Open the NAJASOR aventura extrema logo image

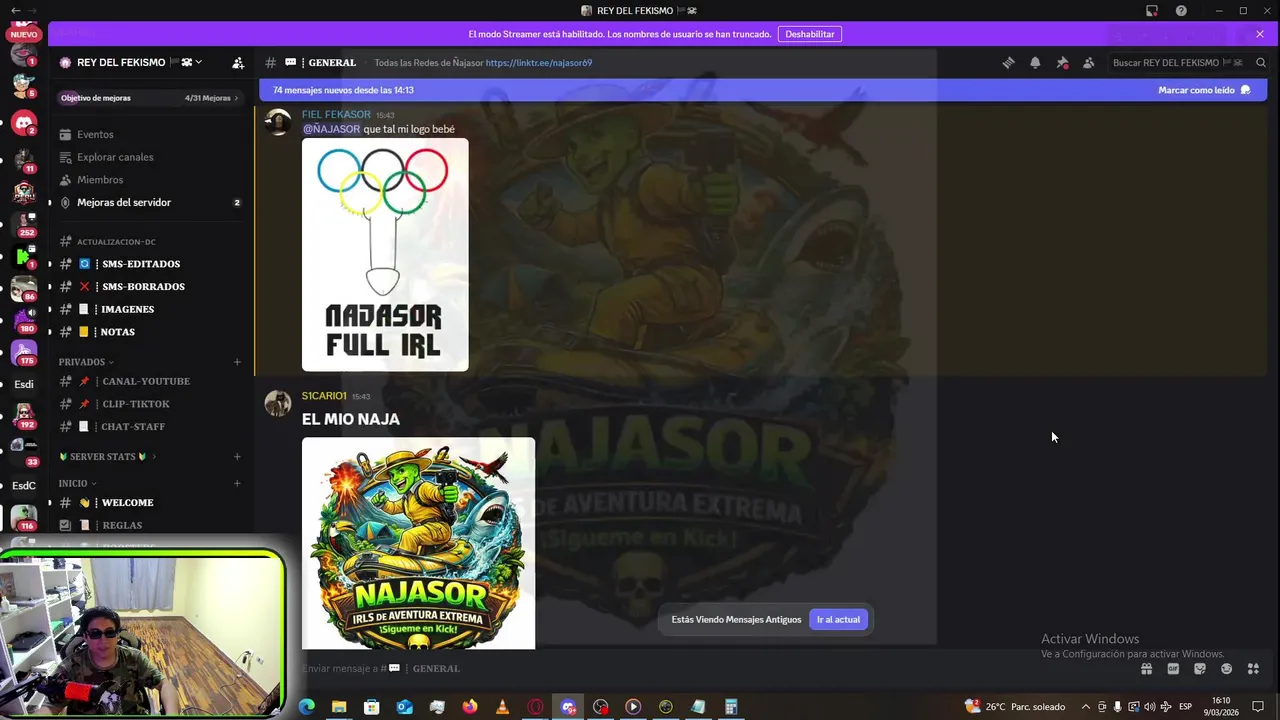coord(418,543)
